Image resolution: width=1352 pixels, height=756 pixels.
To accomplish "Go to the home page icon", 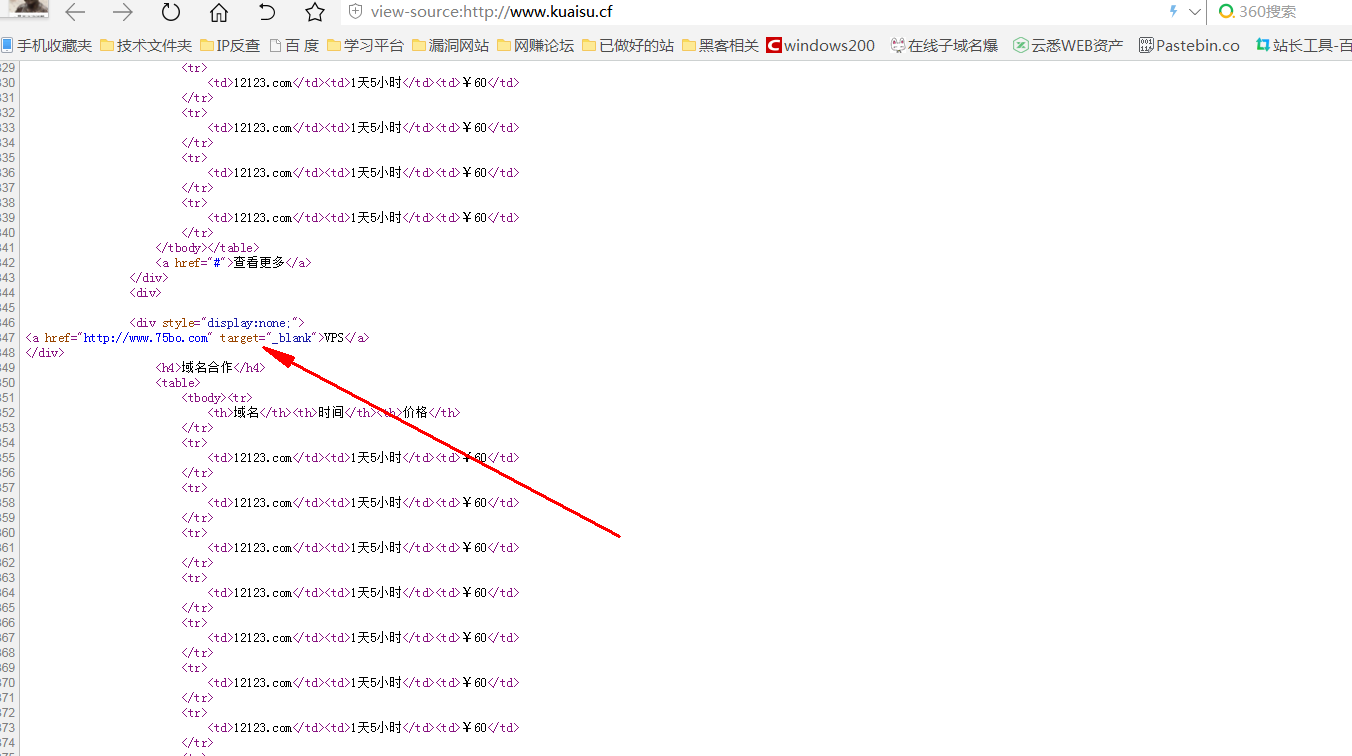I will click(x=219, y=12).
